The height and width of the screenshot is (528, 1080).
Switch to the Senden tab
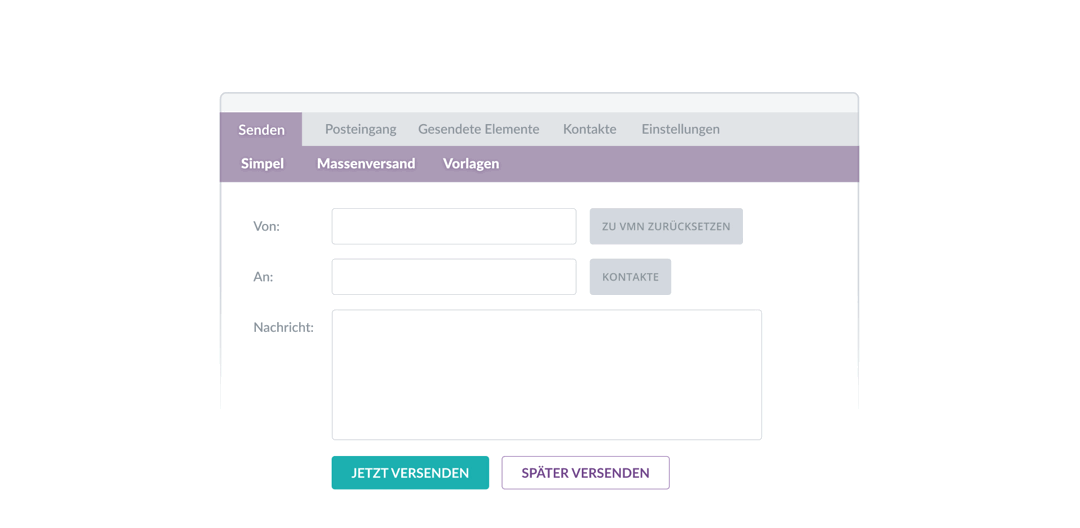click(261, 130)
